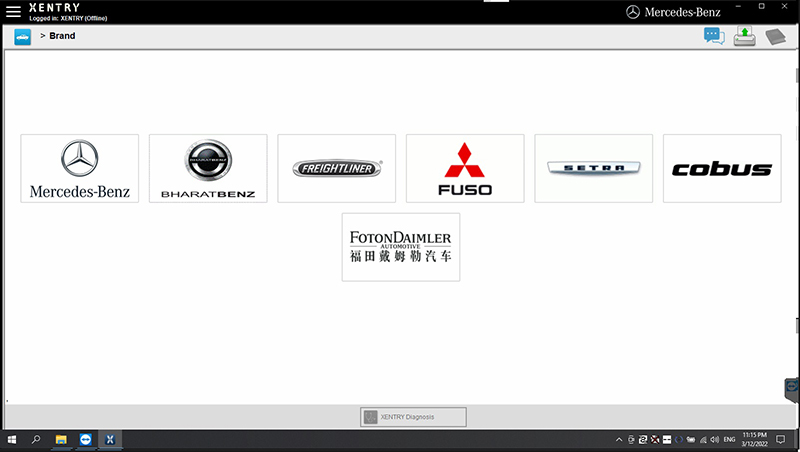Click the XENTRY Diagnosis button
The width and height of the screenshot is (800, 452).
(413, 417)
